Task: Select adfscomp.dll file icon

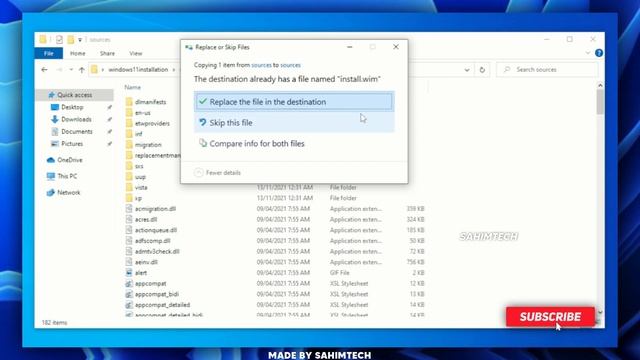Action: pos(129,240)
